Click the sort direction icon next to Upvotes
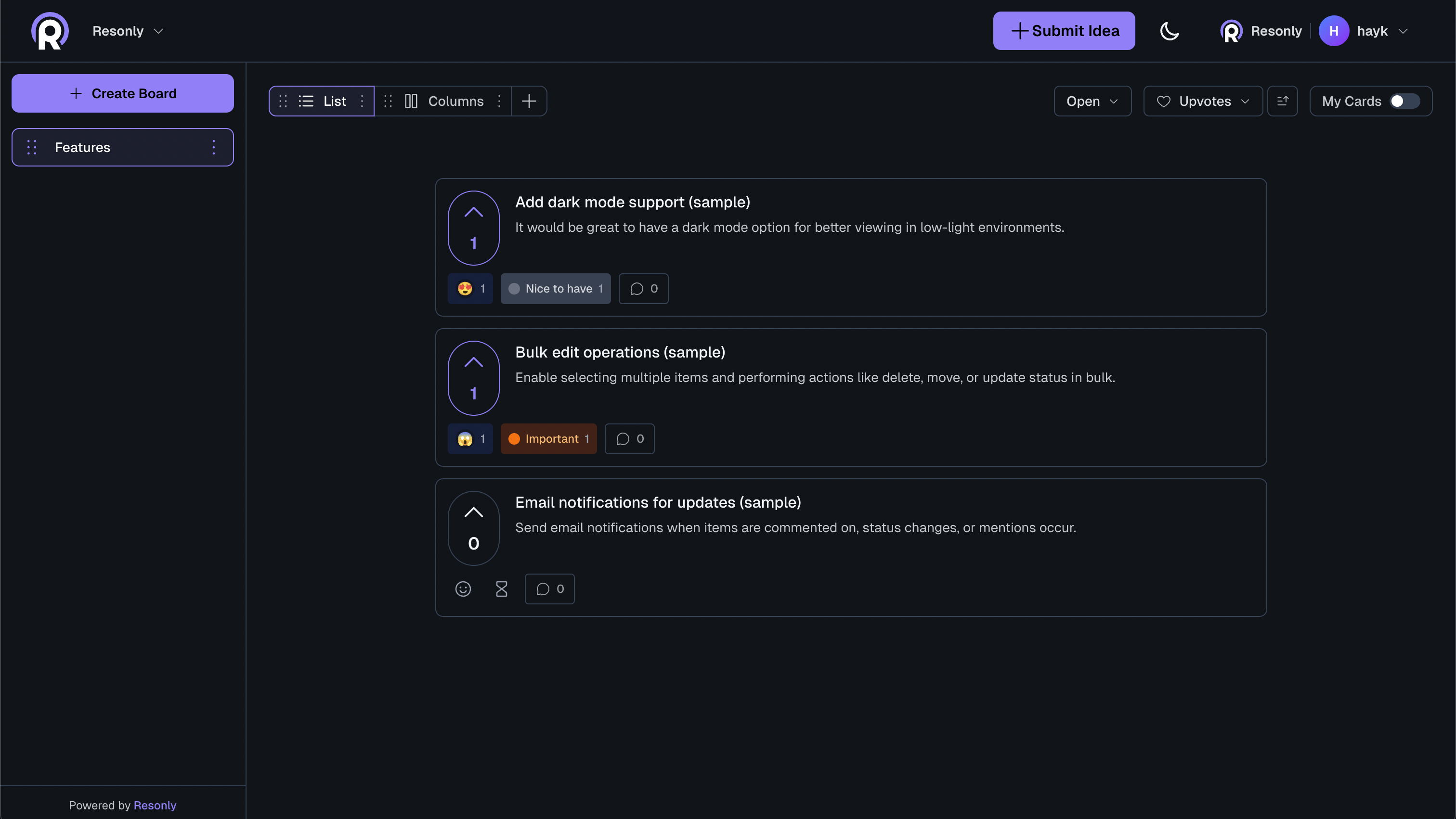The height and width of the screenshot is (819, 1456). pos(1283,101)
